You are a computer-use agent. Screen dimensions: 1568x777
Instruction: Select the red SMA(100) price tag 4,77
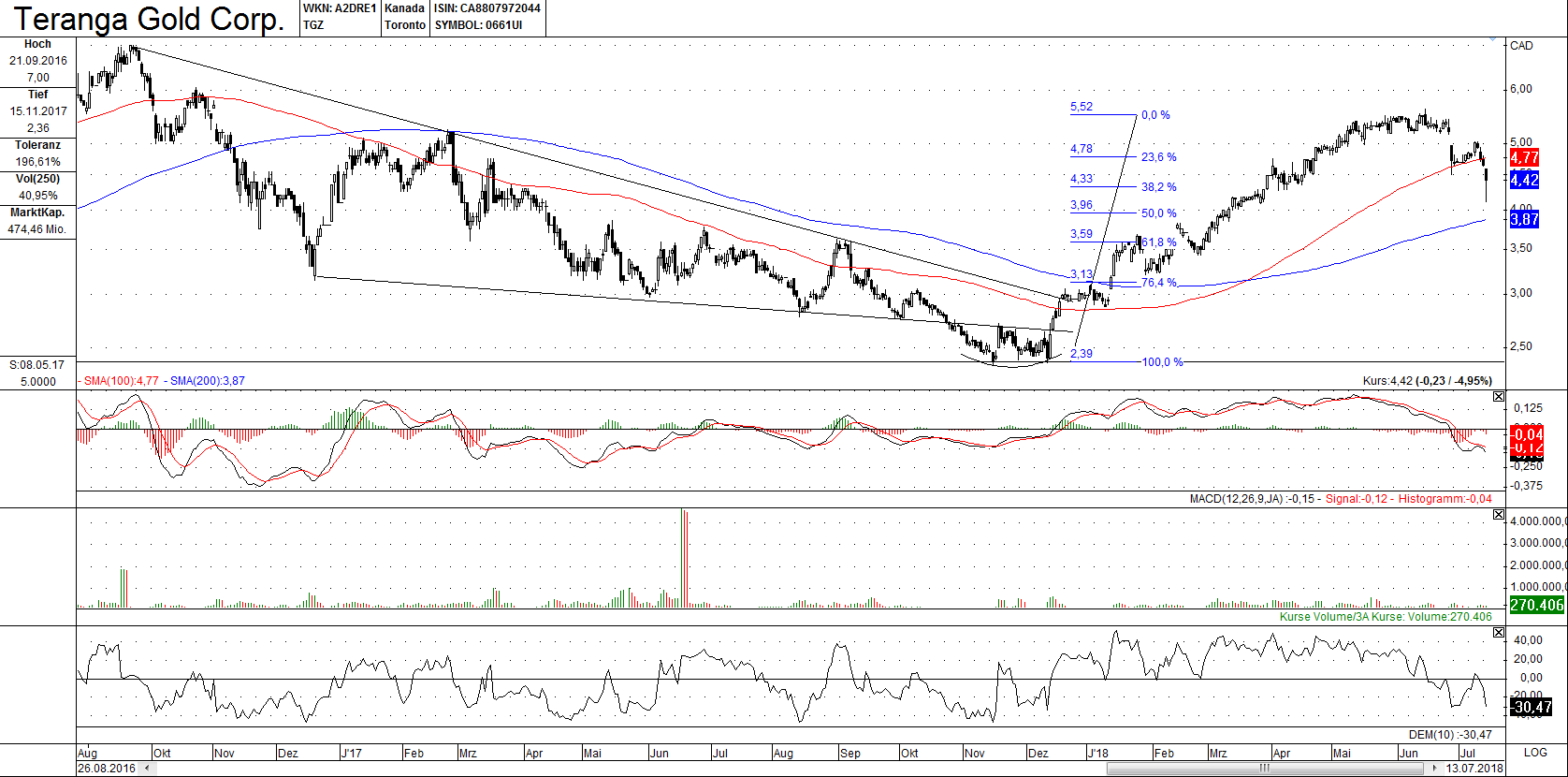[x=1524, y=158]
